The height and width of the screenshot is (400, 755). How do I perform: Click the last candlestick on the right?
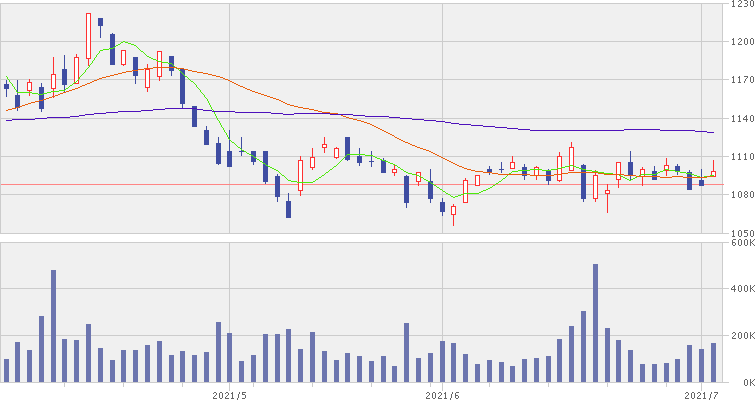pos(713,174)
